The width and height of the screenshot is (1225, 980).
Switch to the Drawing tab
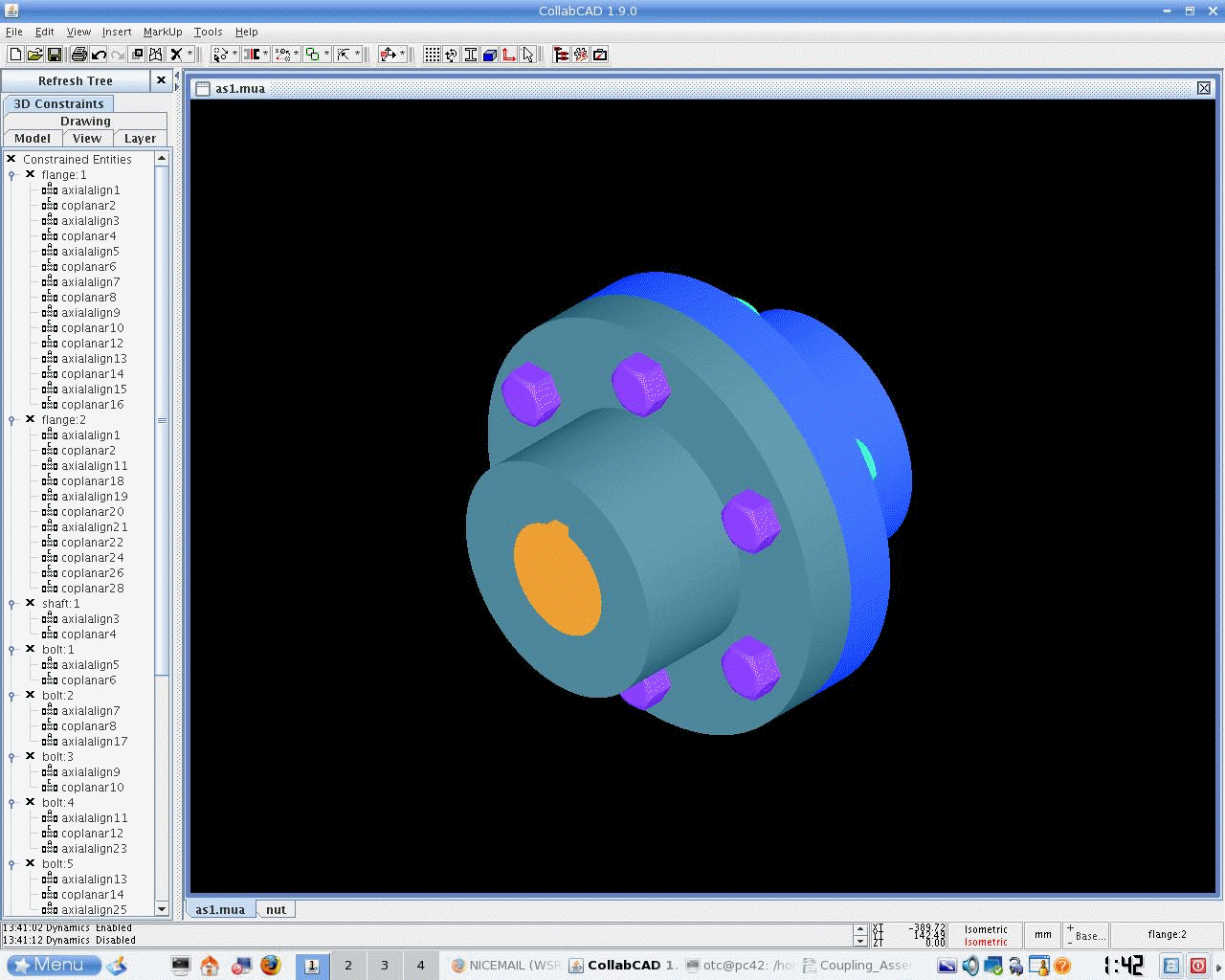coord(85,122)
